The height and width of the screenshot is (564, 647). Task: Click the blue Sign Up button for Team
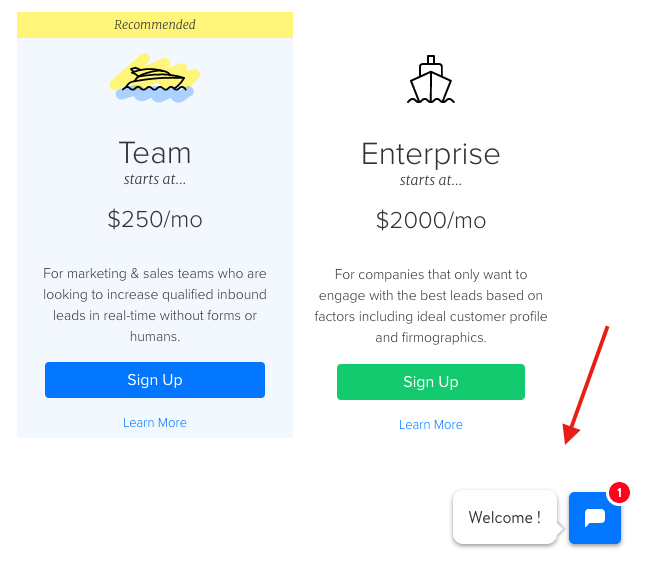(x=155, y=380)
